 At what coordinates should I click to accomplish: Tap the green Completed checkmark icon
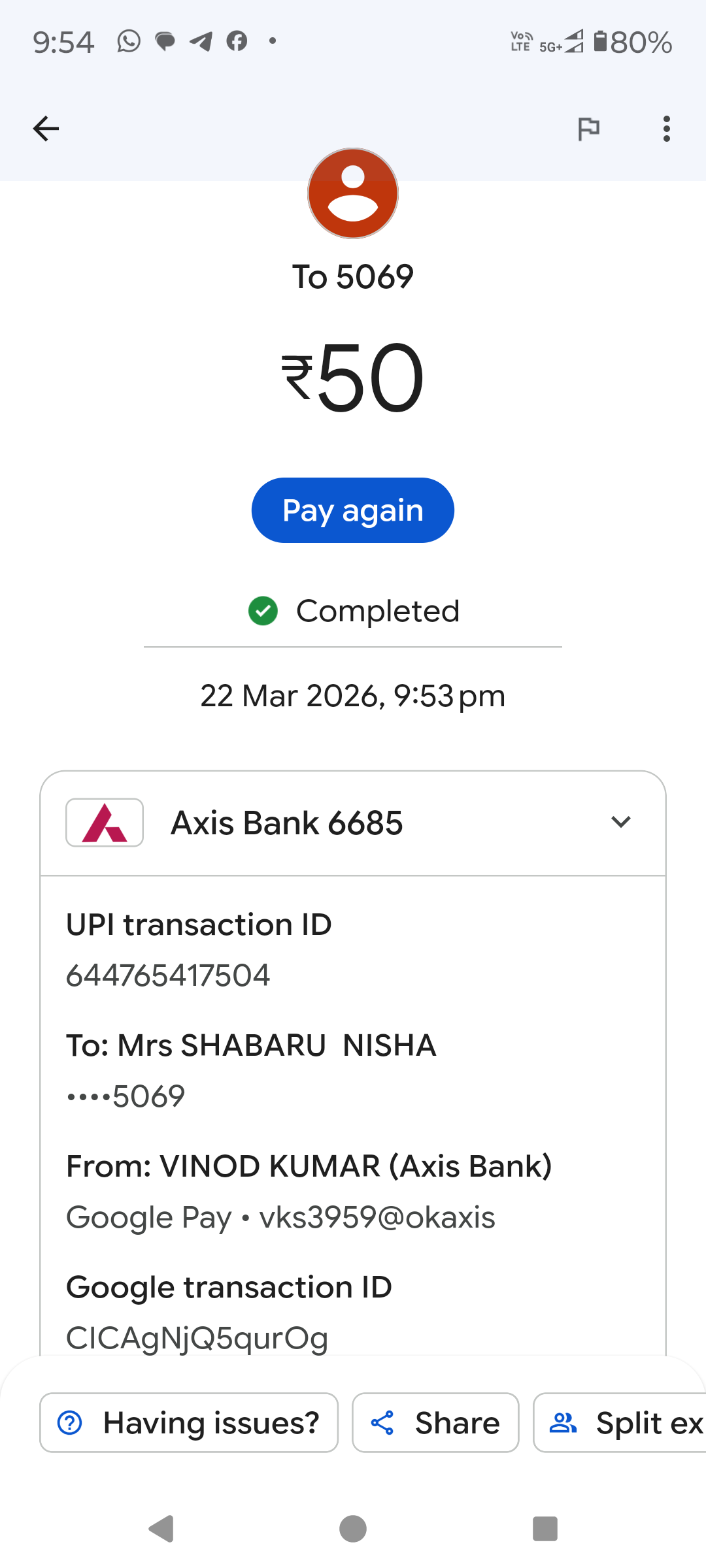coord(263,612)
